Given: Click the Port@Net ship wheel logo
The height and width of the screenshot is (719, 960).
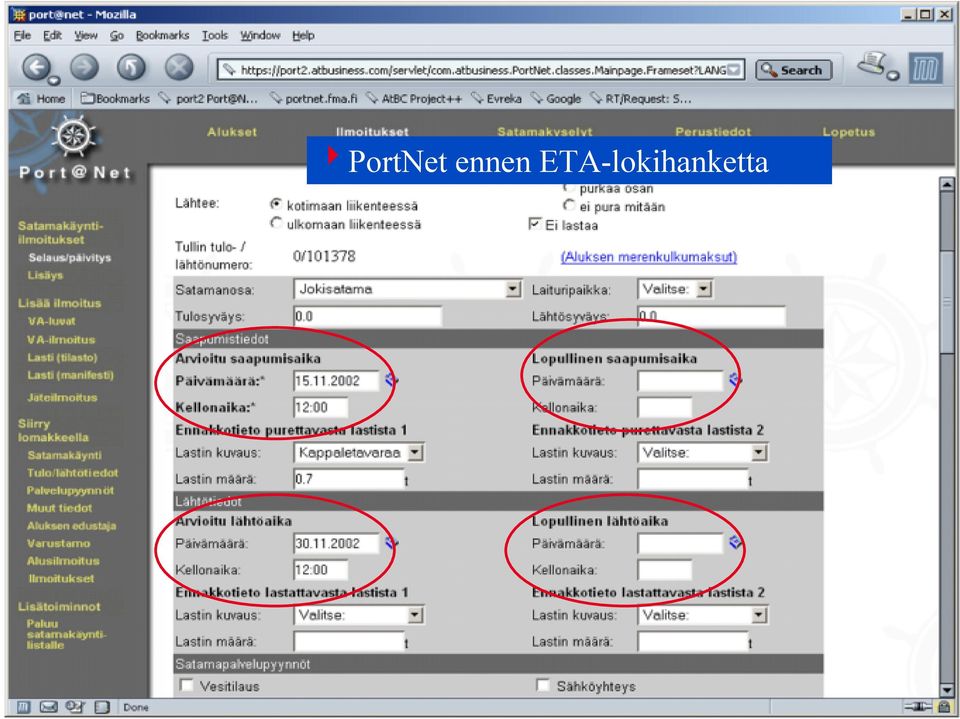Looking at the screenshot, I should [73, 137].
